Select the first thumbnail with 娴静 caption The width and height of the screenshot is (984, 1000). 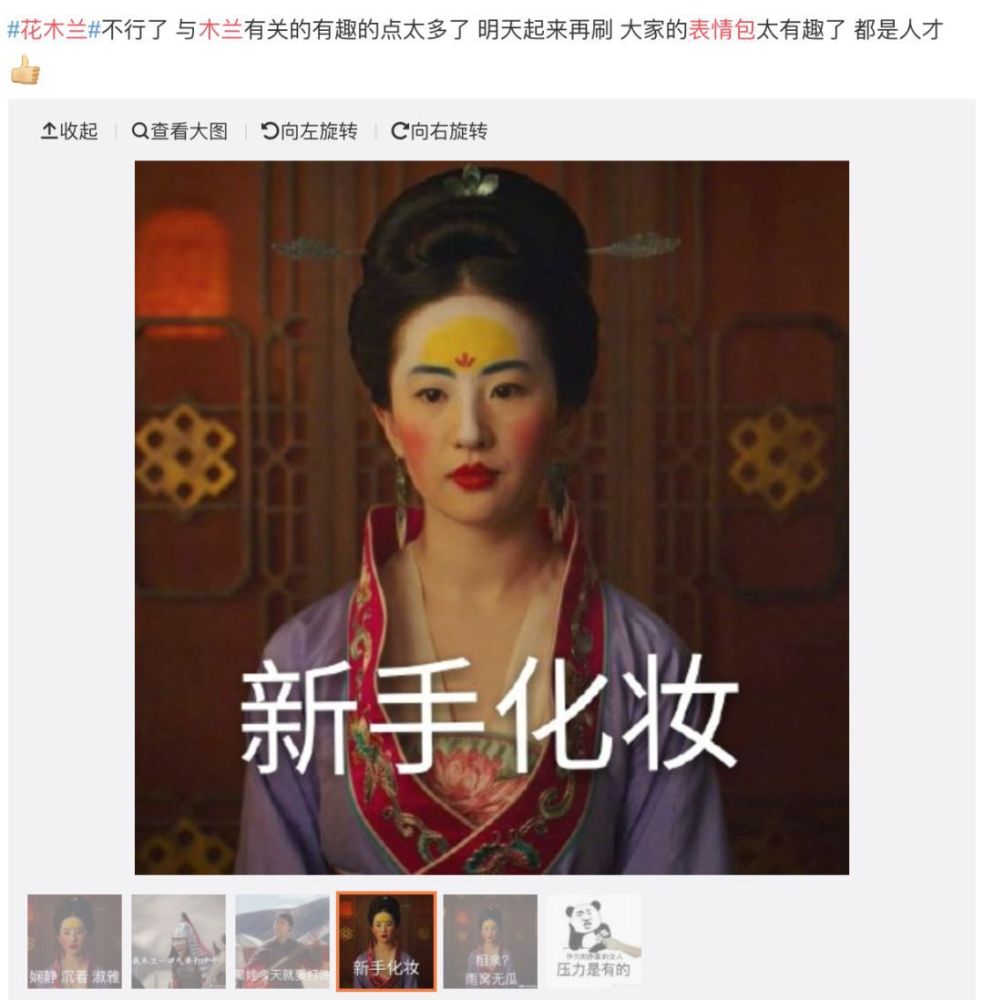tap(75, 941)
